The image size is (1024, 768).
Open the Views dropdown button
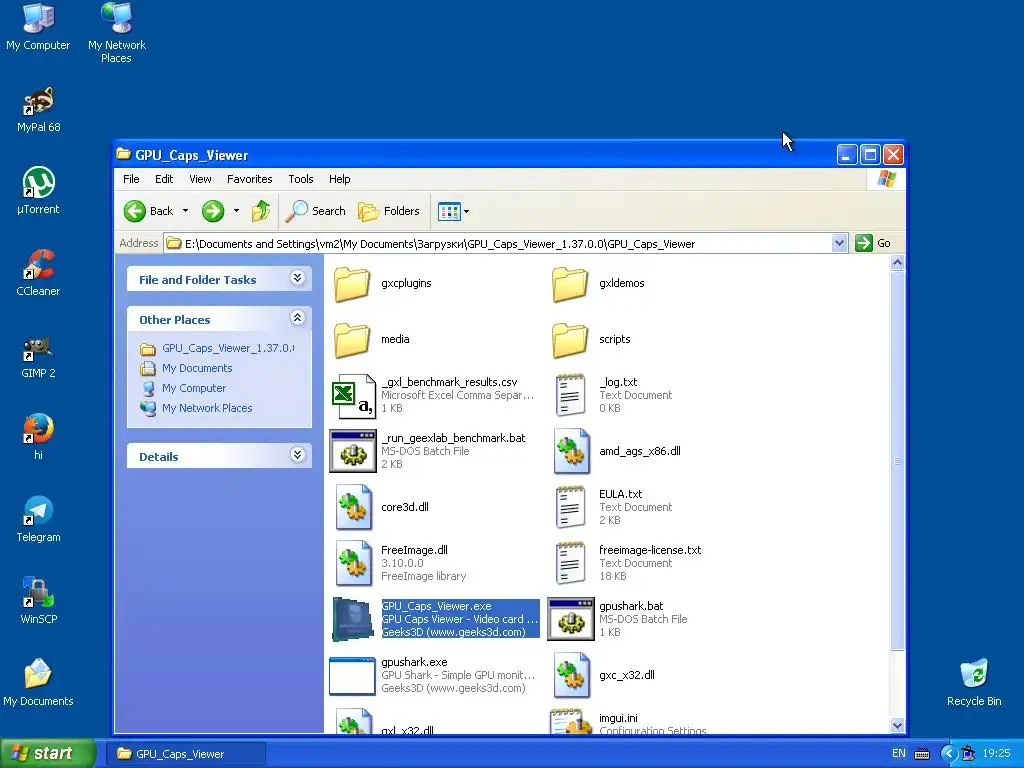[454, 211]
